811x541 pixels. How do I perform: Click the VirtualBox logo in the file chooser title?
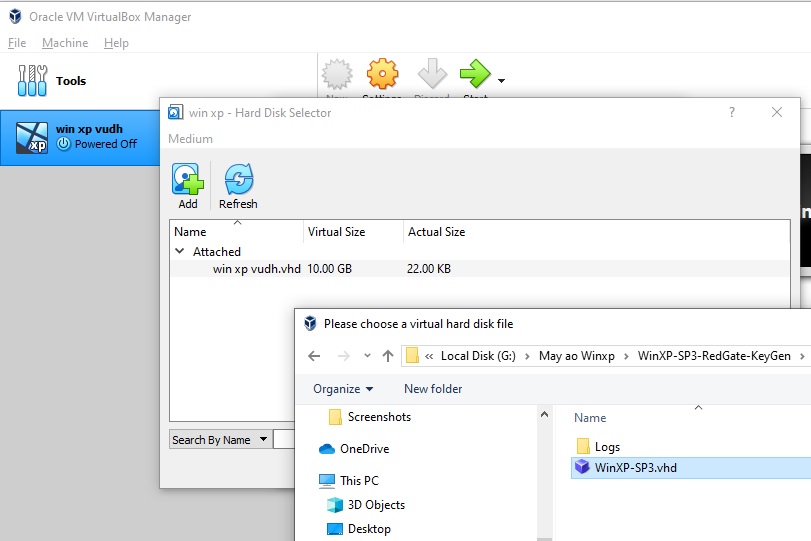click(x=310, y=323)
